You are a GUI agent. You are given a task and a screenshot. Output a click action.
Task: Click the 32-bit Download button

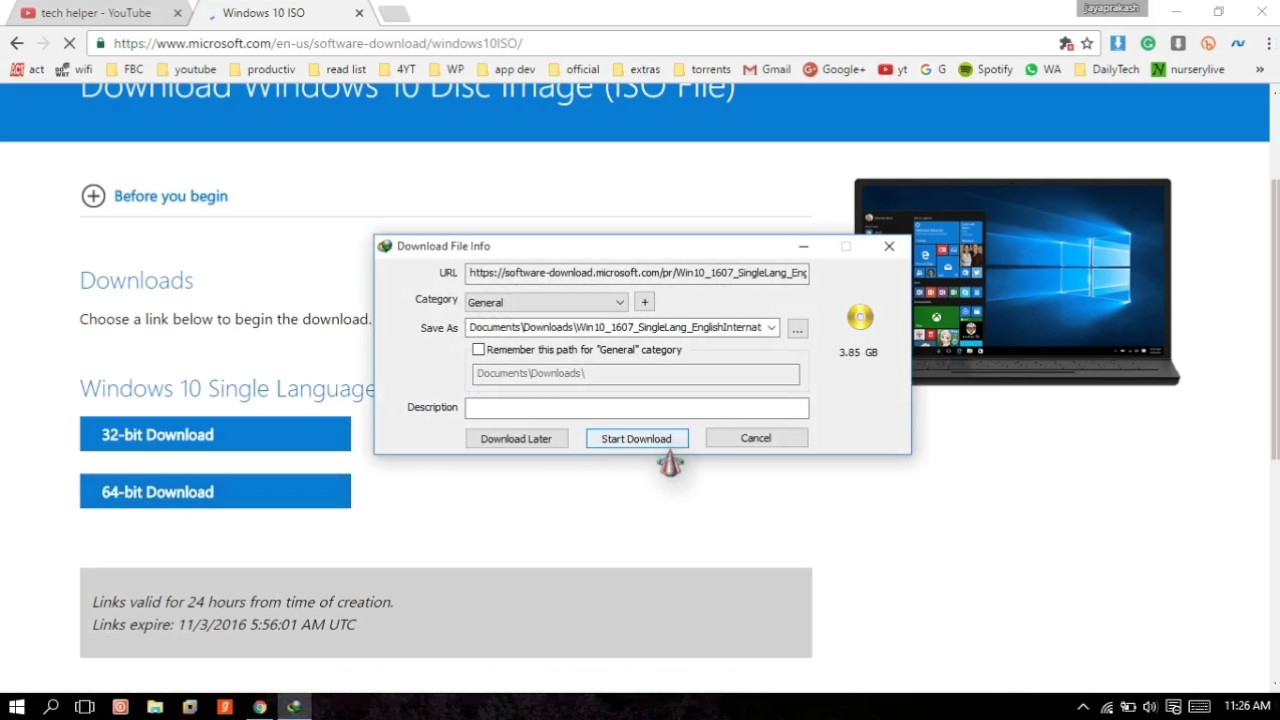point(215,434)
